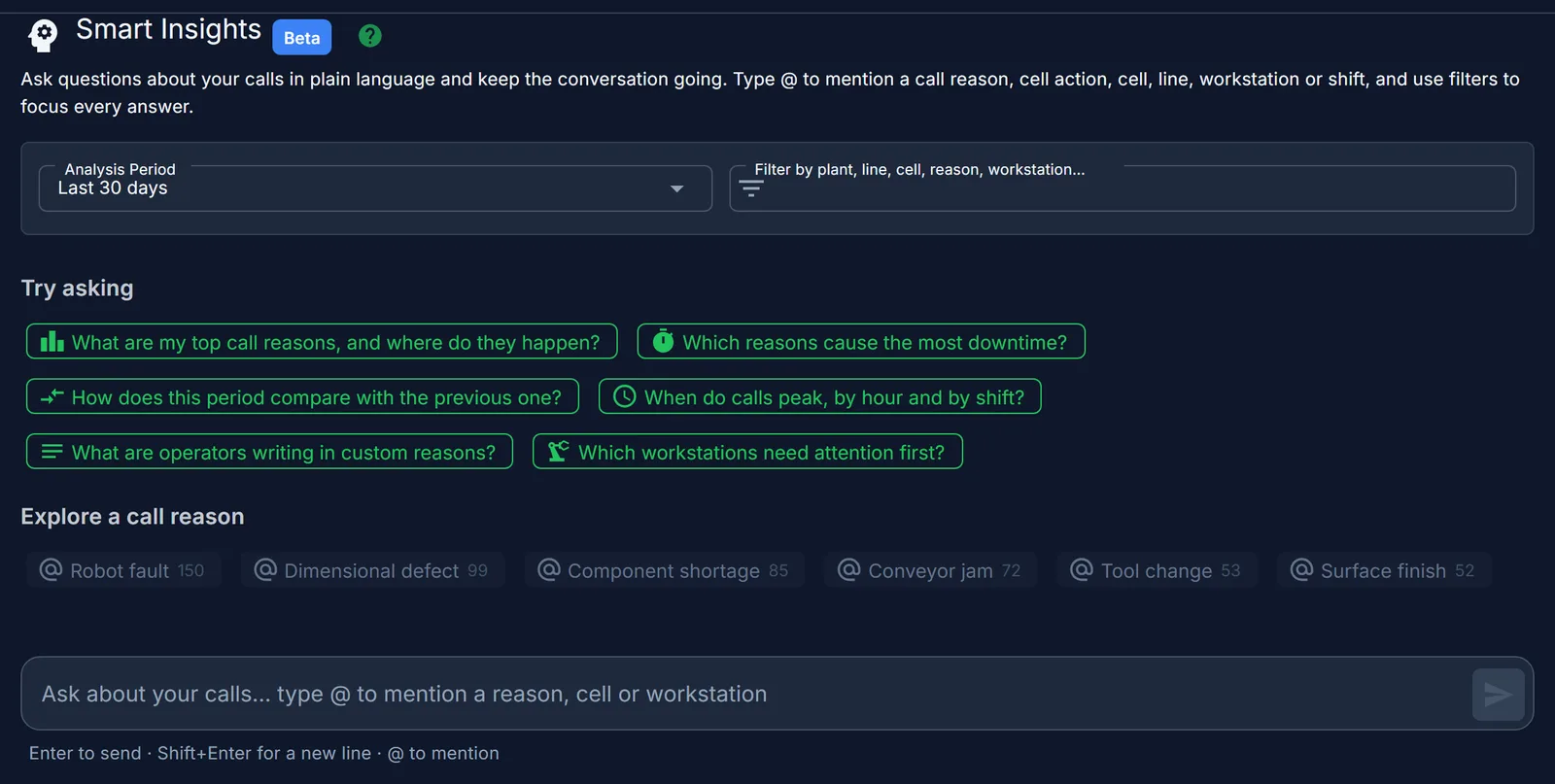
Task: Ask when calls peak by hour and shift
Action: (820, 396)
